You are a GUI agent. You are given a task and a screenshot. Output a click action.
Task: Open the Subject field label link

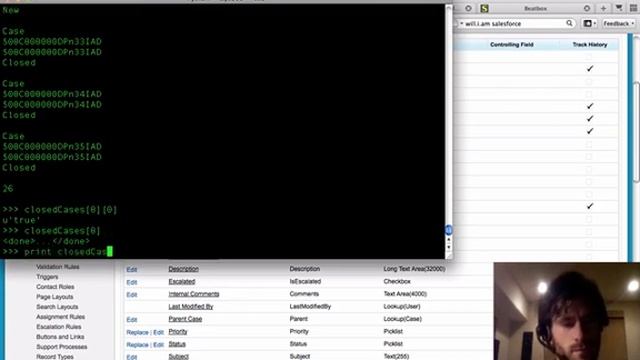coord(178,356)
